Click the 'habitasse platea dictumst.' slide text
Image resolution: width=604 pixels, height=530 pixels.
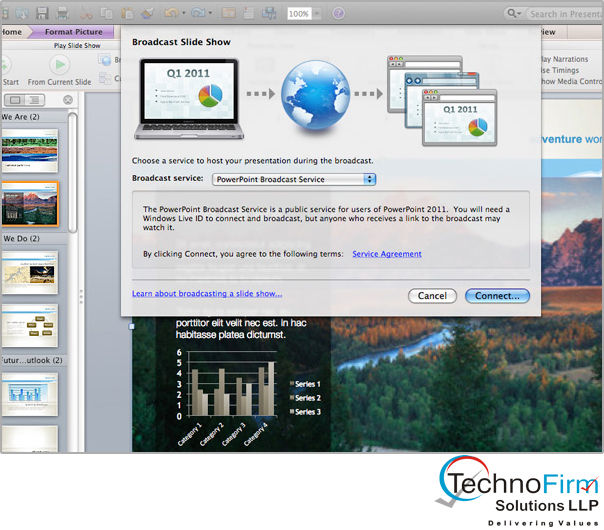(231, 335)
